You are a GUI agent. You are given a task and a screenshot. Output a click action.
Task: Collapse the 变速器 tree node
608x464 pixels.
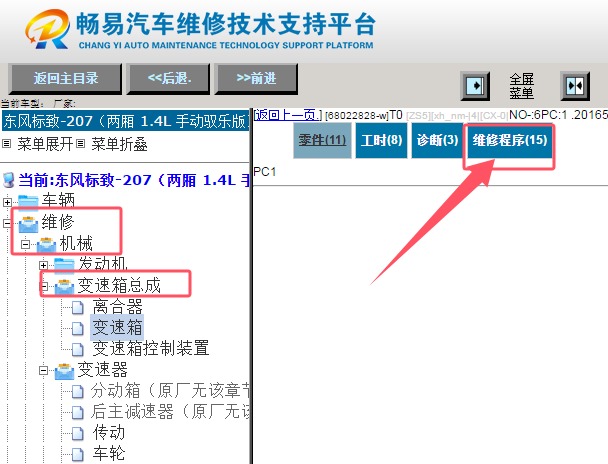click(x=43, y=371)
